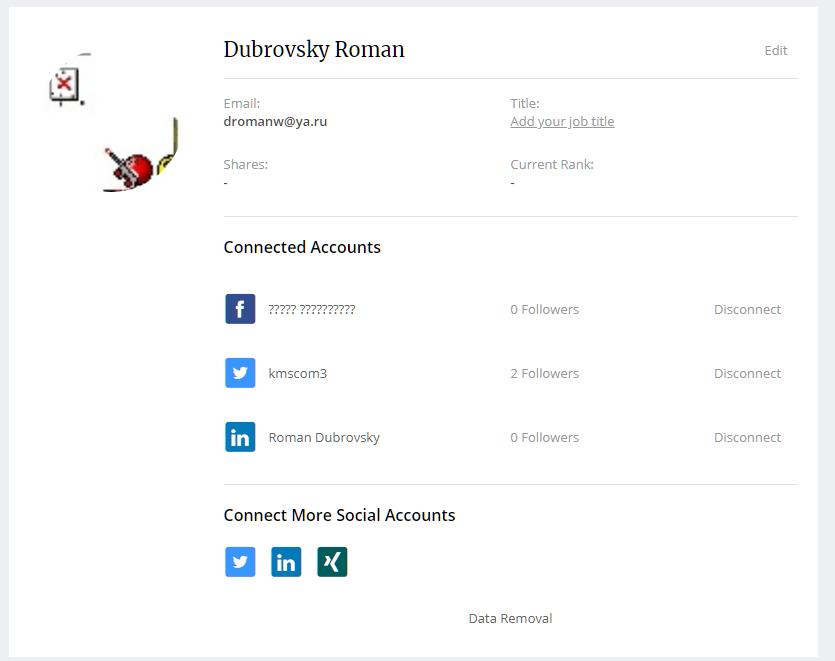Click the Dubrovsky Roman profile heading

click(314, 50)
